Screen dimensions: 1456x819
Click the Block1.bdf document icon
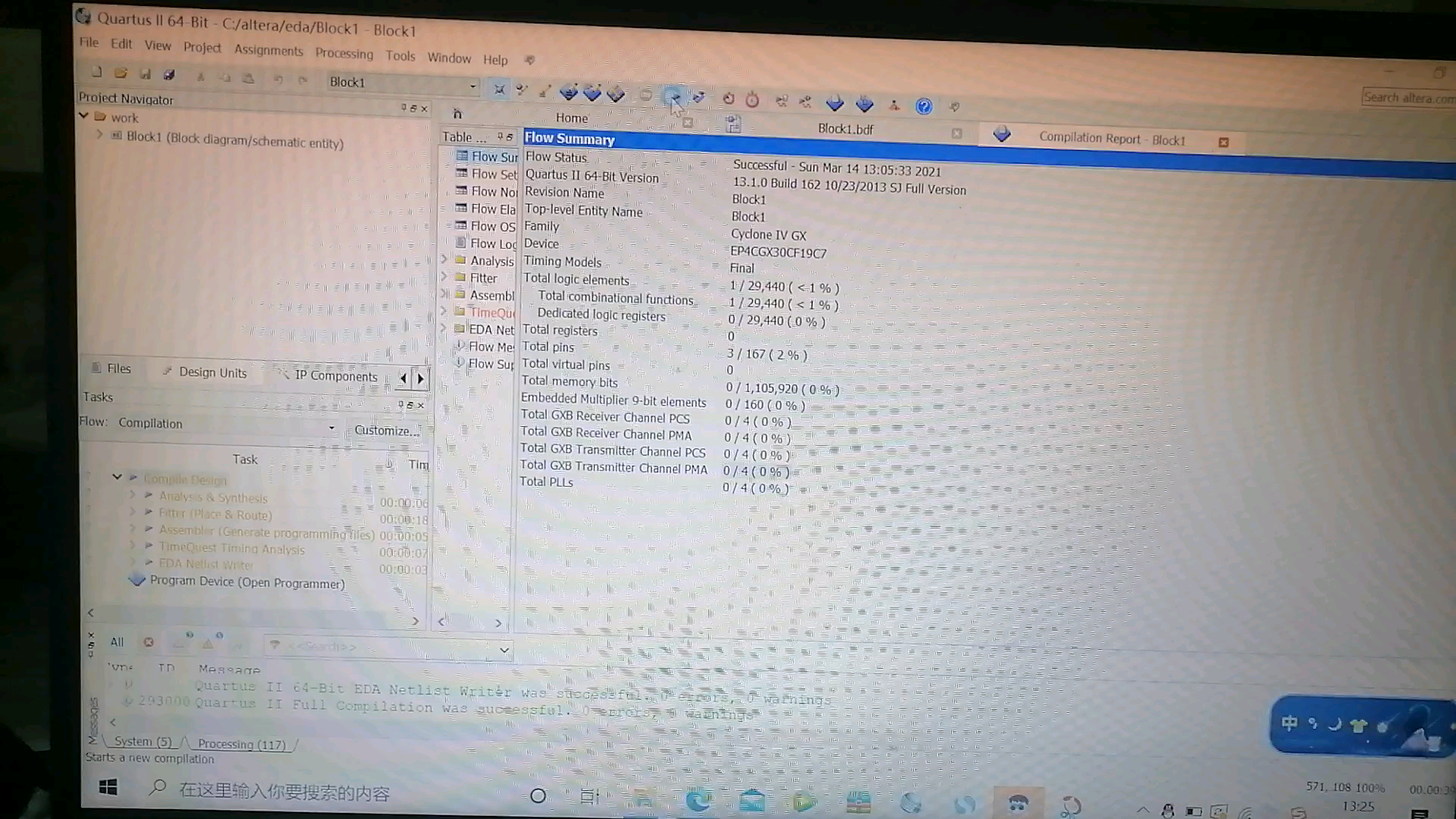coord(733,124)
